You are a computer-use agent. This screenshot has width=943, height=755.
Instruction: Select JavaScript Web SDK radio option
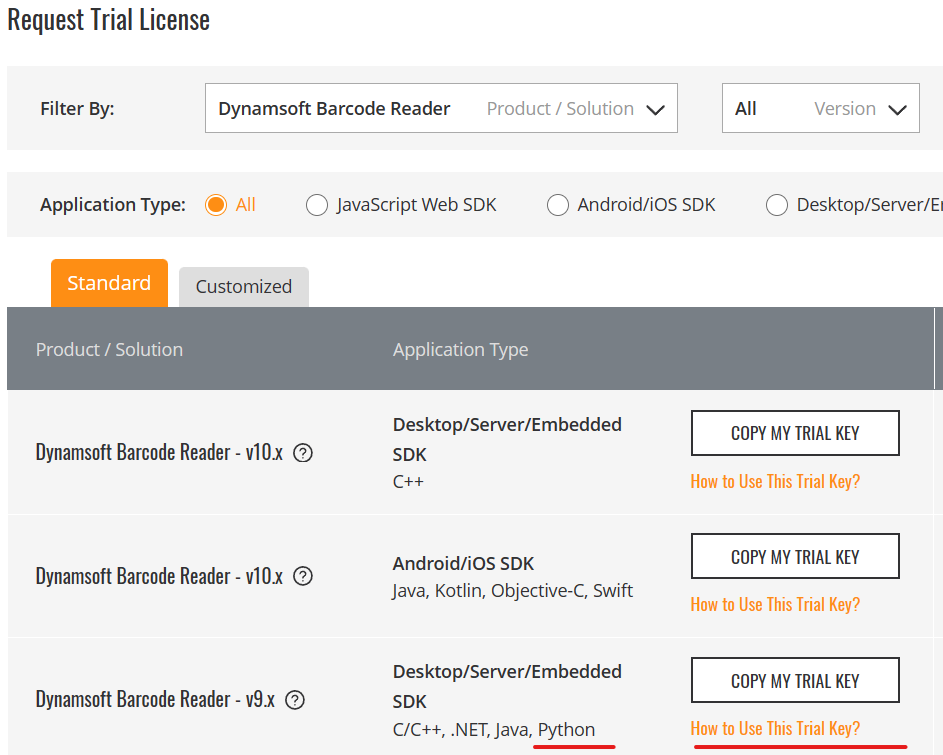[x=317, y=205]
